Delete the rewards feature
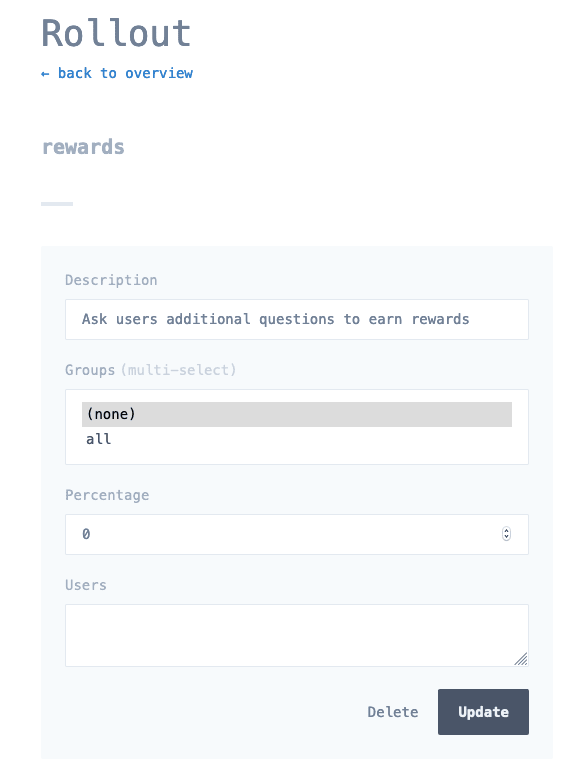This screenshot has width=580, height=766. [x=393, y=712]
